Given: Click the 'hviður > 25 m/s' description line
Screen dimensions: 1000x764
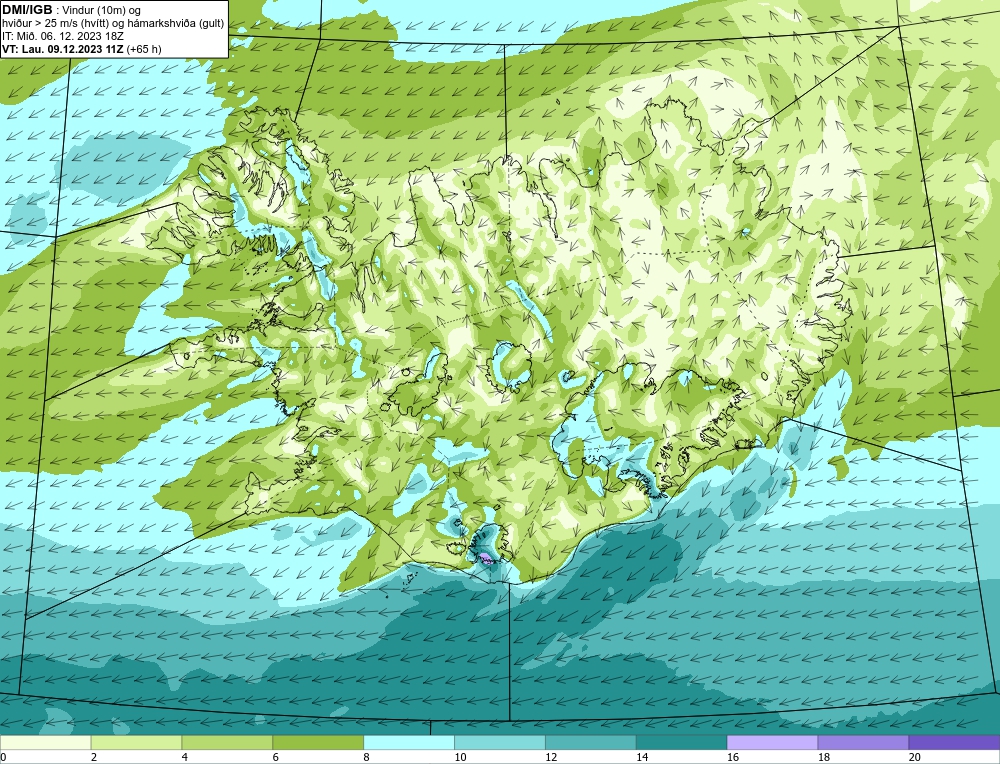Looking at the screenshot, I should [x=113, y=24].
